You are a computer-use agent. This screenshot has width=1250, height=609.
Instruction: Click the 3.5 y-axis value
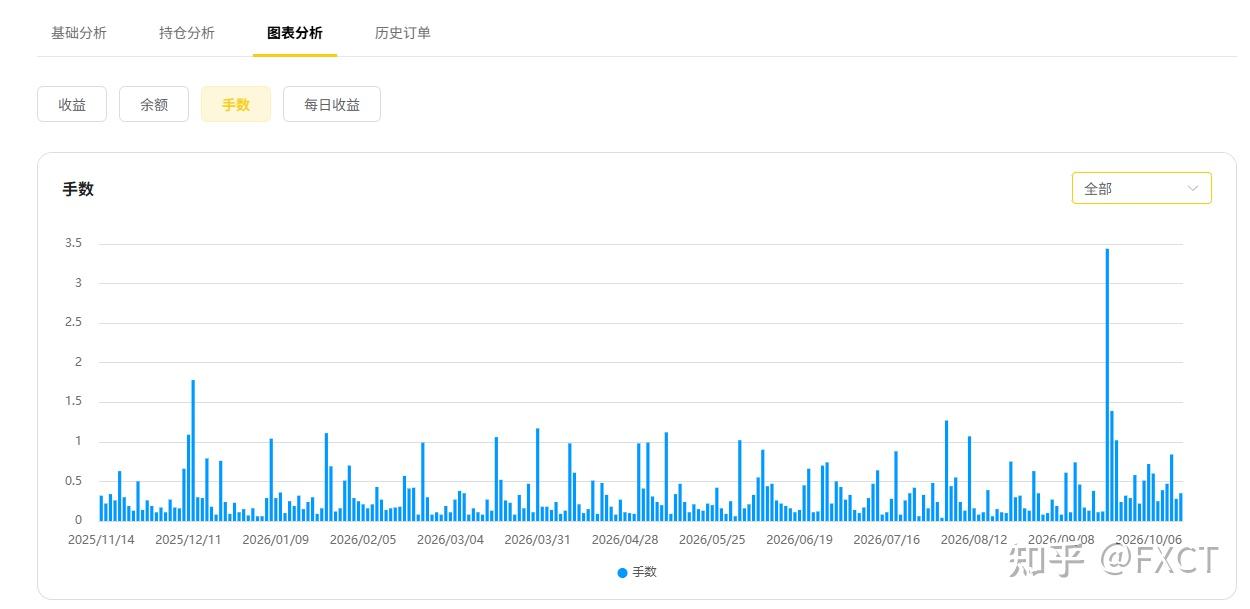tap(73, 244)
